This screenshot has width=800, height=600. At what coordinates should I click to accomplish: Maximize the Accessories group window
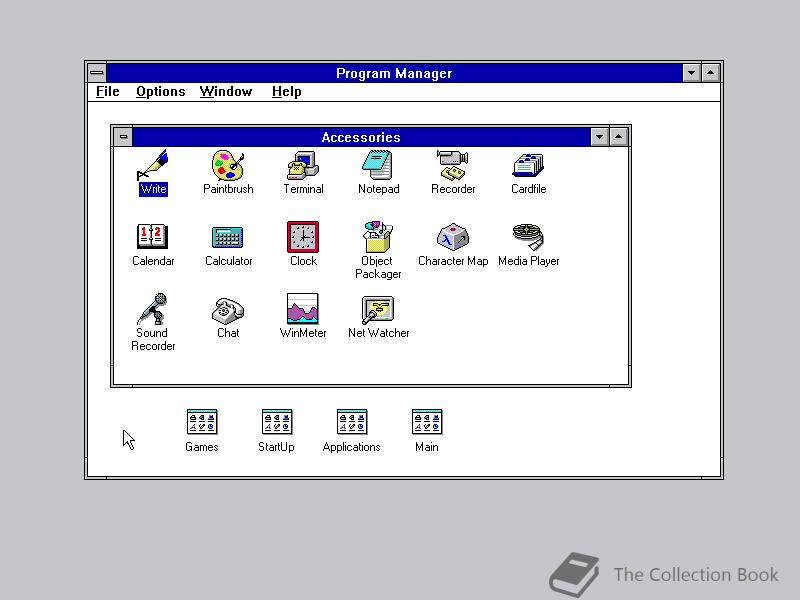(x=618, y=137)
